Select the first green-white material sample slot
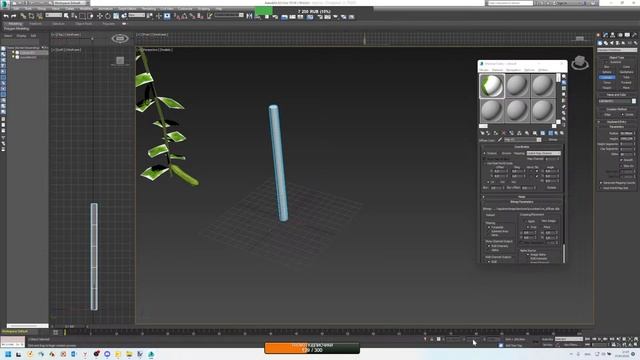The width and height of the screenshot is (640, 360). click(x=492, y=86)
